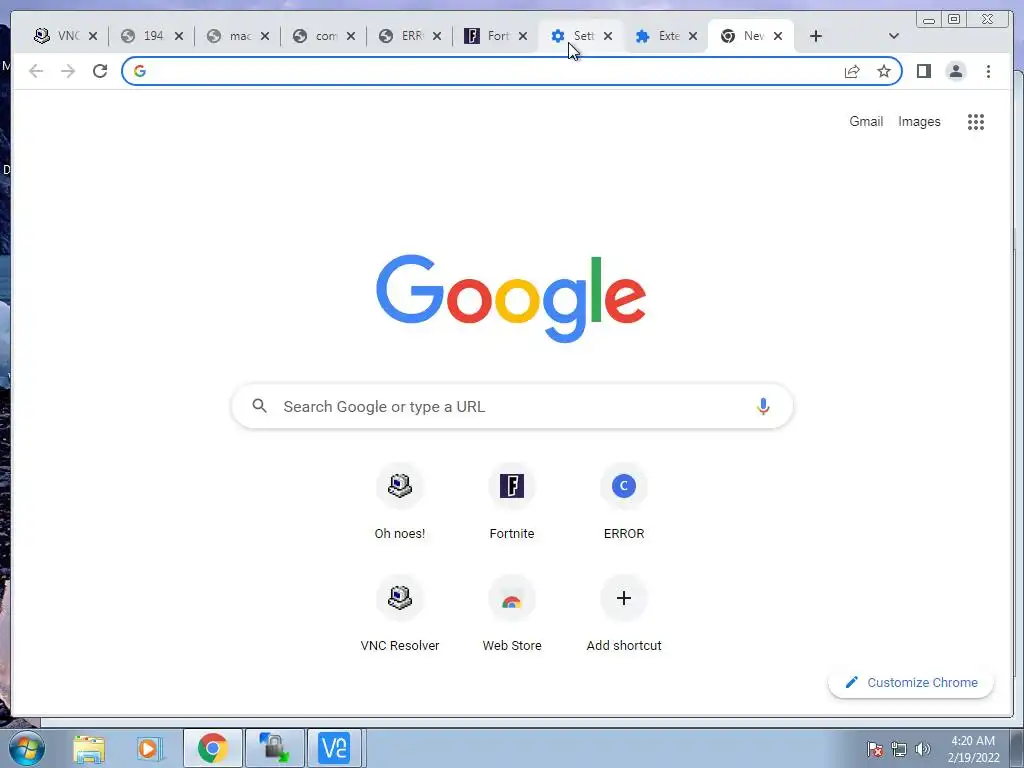The height and width of the screenshot is (768, 1024).
Task: Click Chrome icon in taskbar
Action: point(212,748)
